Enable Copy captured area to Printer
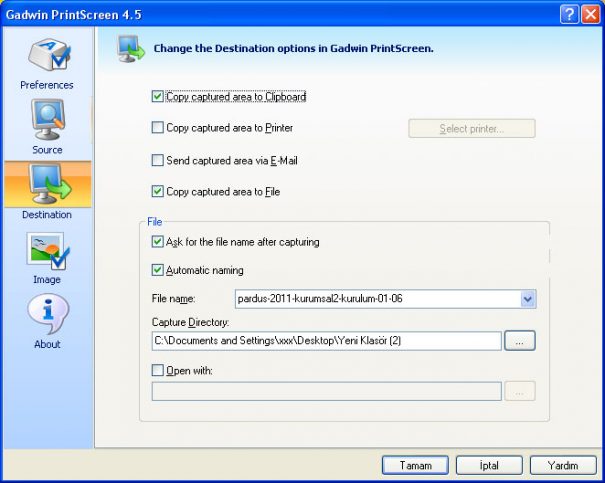This screenshot has width=605, height=483. [157, 127]
